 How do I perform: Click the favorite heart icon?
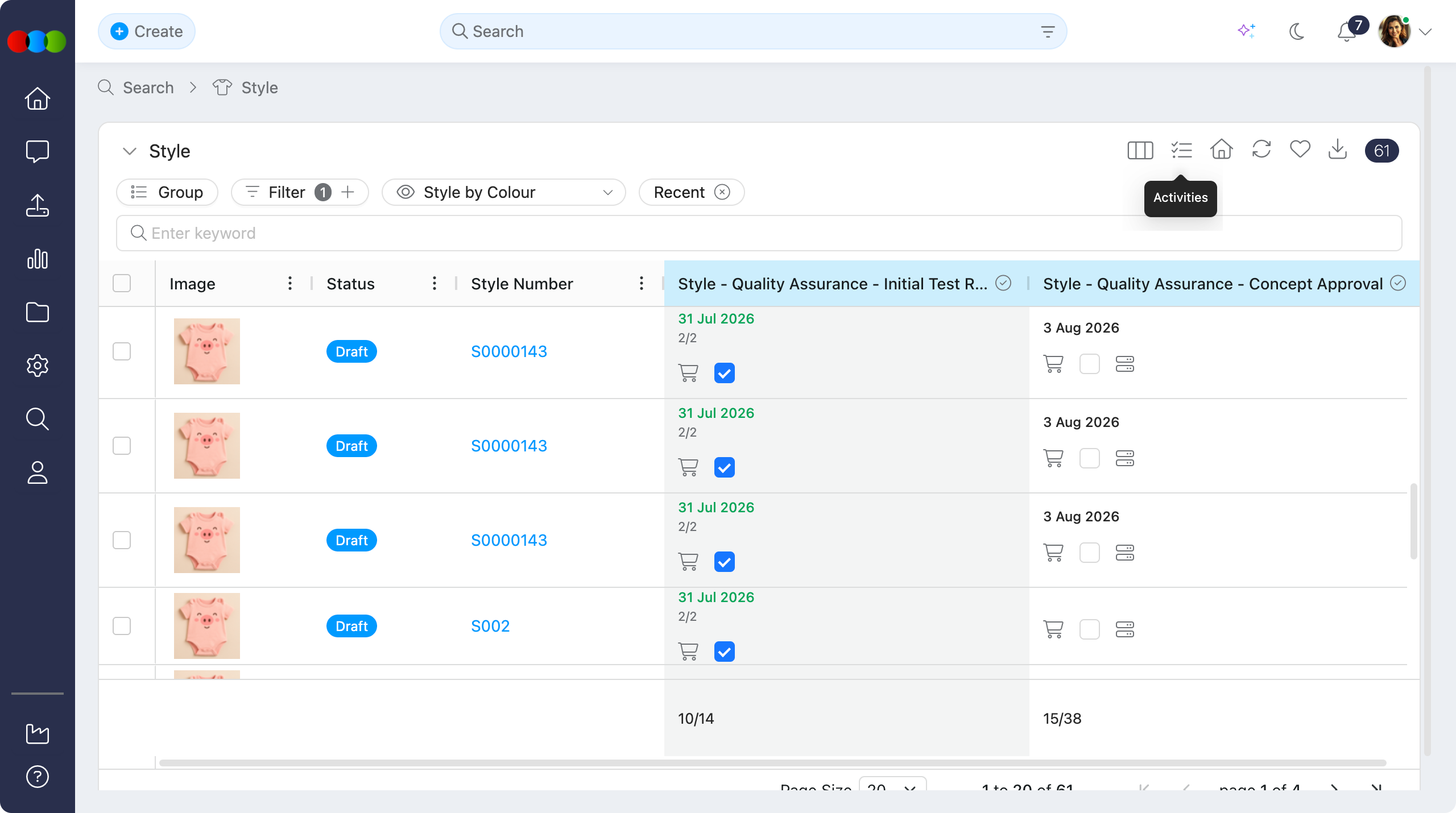coord(1300,150)
